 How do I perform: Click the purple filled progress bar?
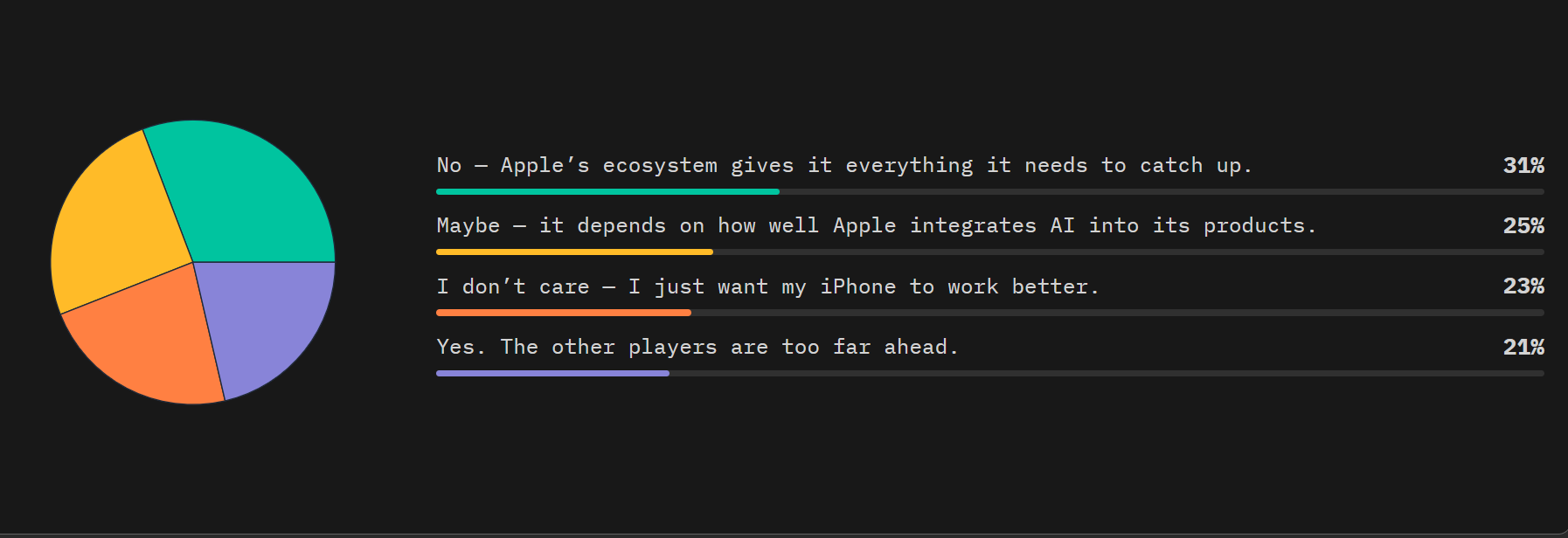552,373
